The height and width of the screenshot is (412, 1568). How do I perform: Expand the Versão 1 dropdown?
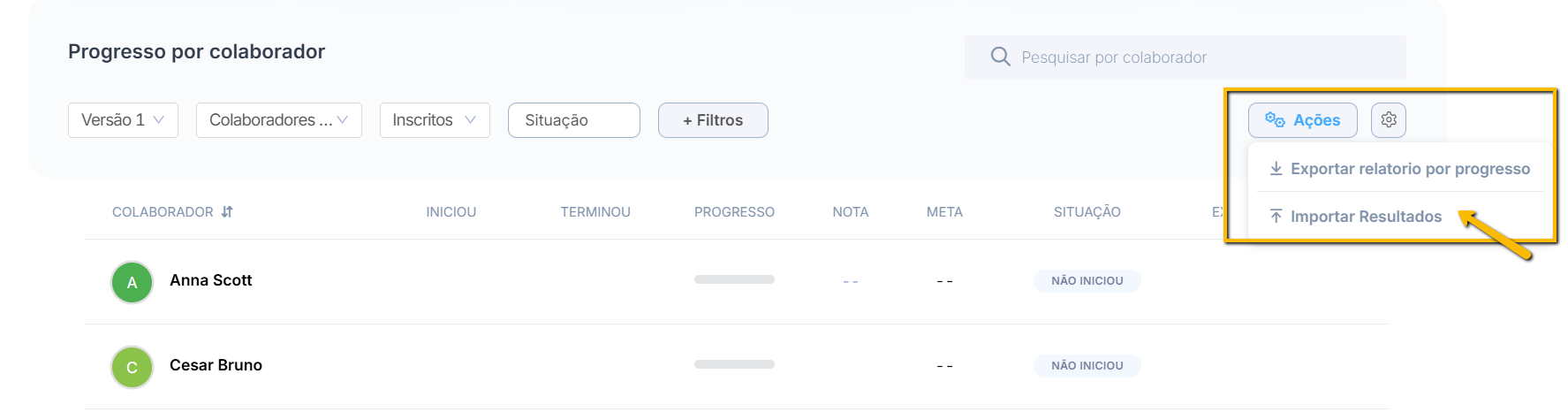click(x=123, y=120)
